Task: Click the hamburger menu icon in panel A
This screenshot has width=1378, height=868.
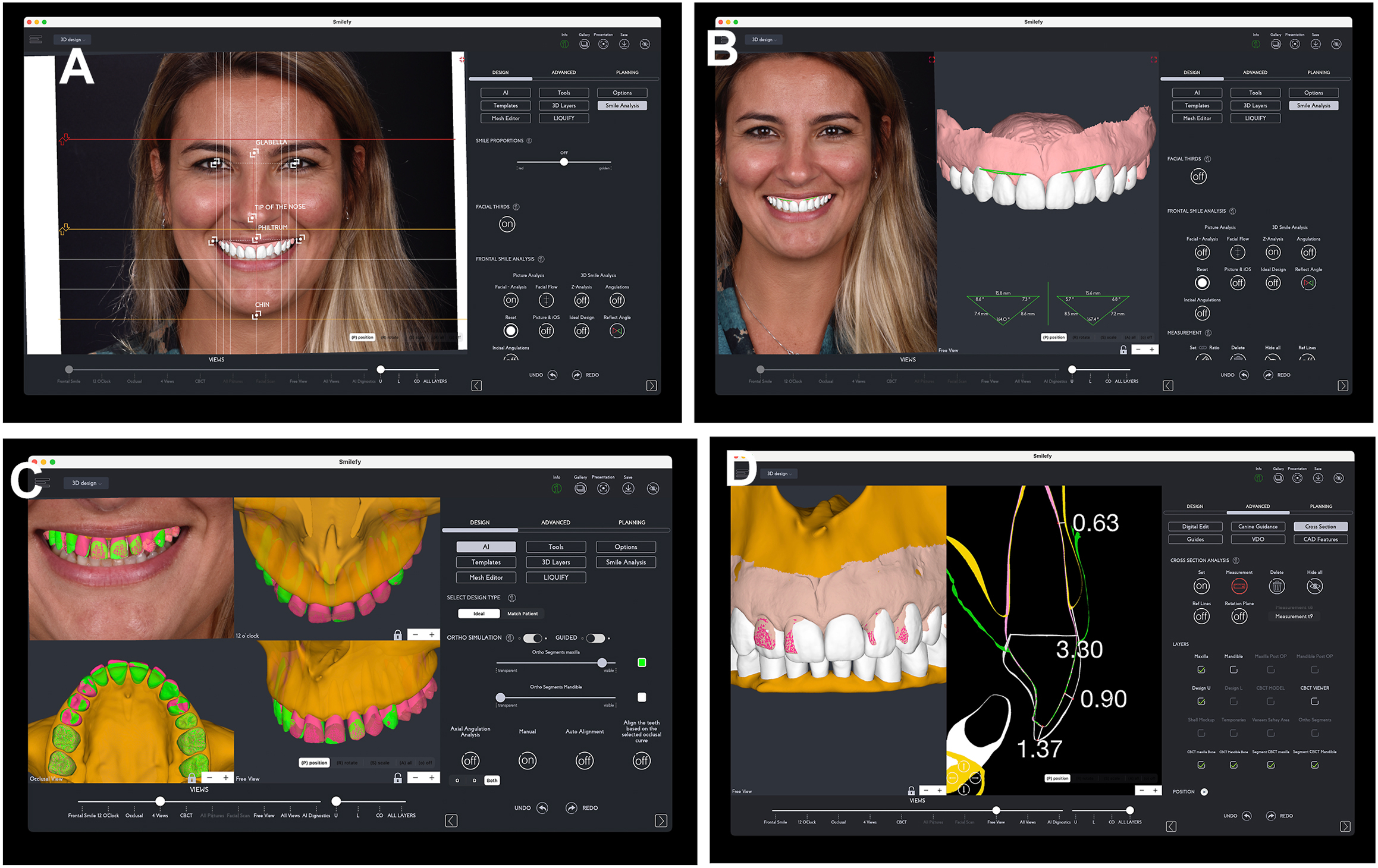Action: coord(36,39)
